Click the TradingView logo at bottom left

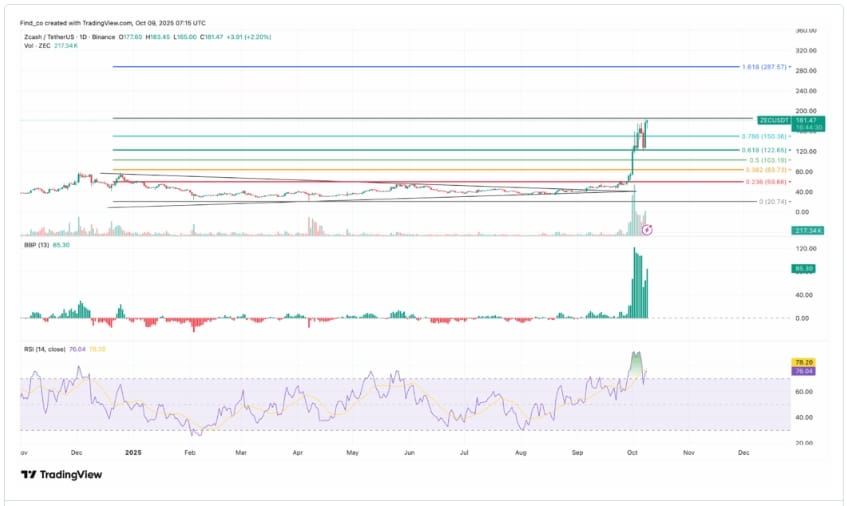point(61,475)
